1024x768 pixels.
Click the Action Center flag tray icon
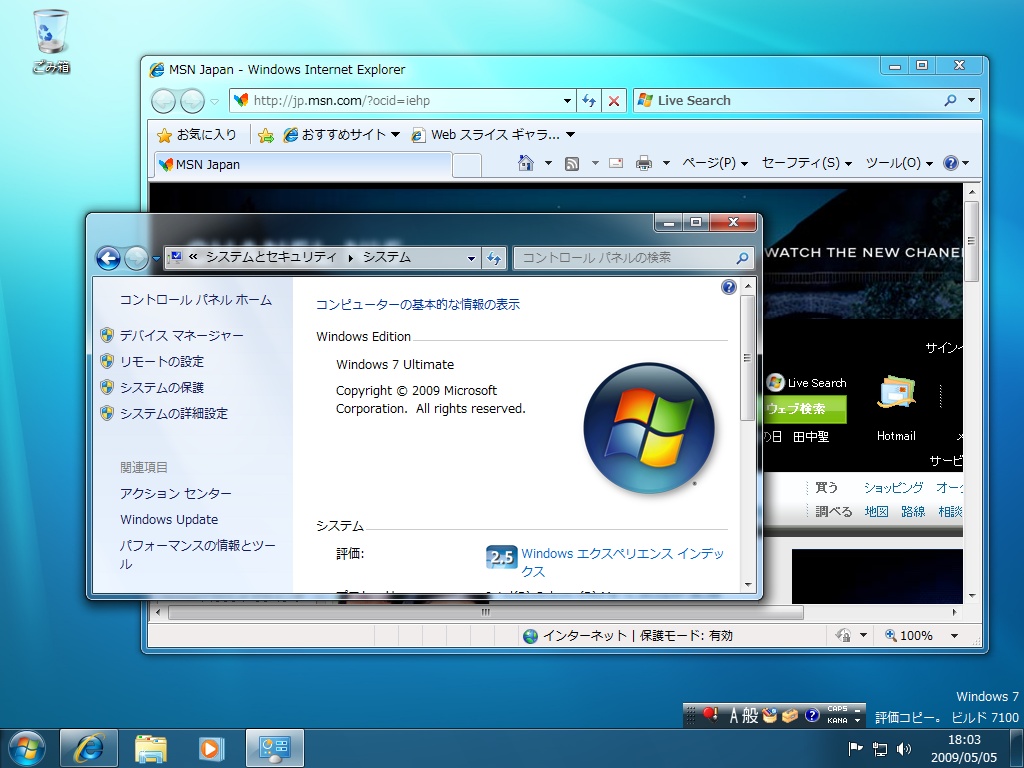point(854,748)
